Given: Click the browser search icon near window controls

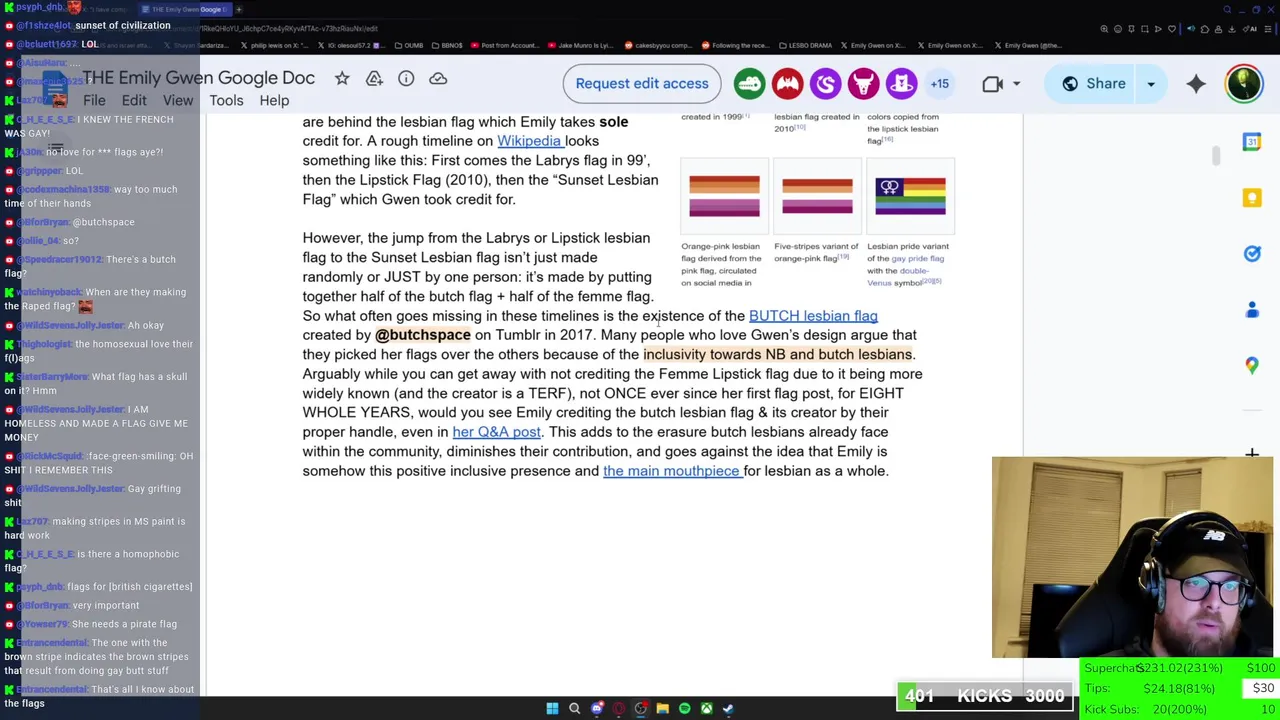Looking at the screenshot, I should coord(1227,10).
